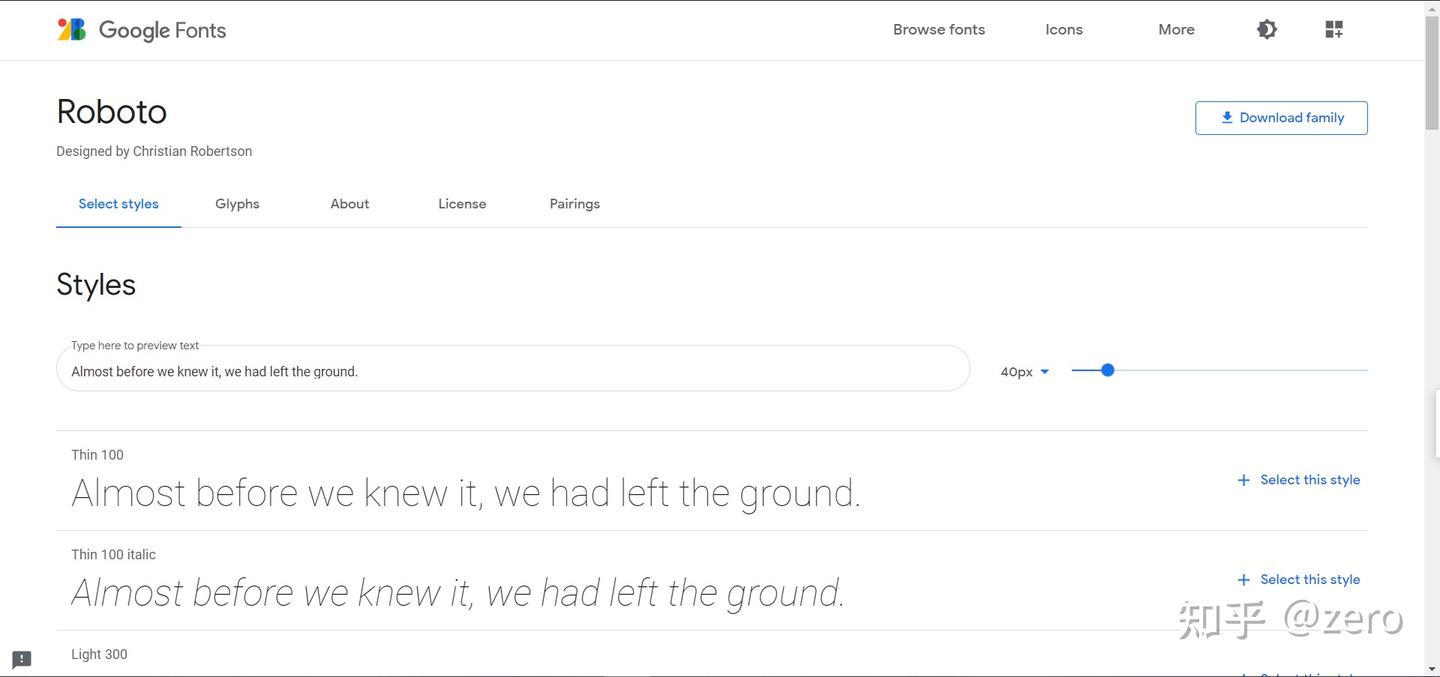Image resolution: width=1440 pixels, height=677 pixels.
Task: Open Browse fonts page
Action: [939, 30]
